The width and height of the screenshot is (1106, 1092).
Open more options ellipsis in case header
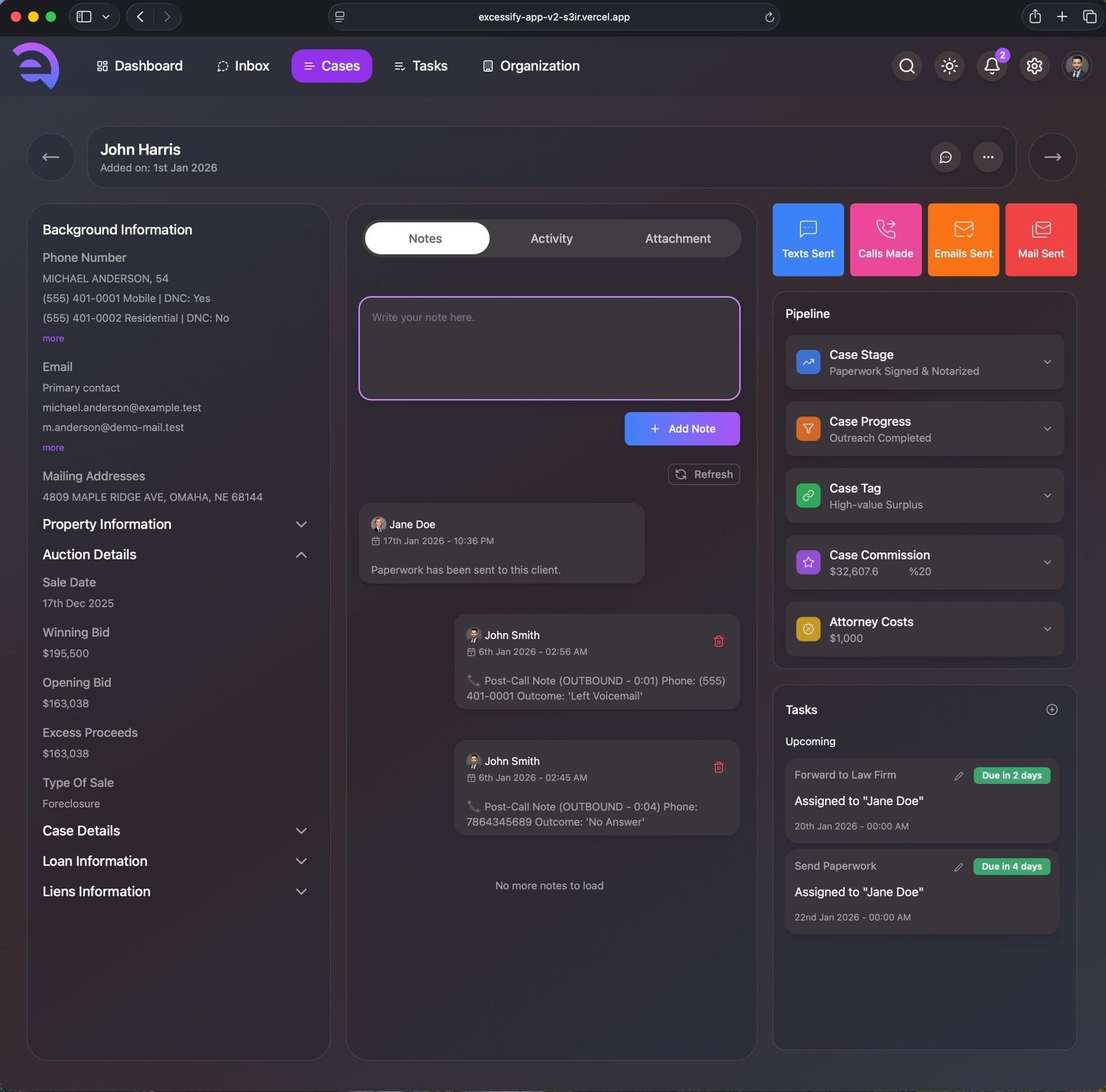click(x=988, y=157)
